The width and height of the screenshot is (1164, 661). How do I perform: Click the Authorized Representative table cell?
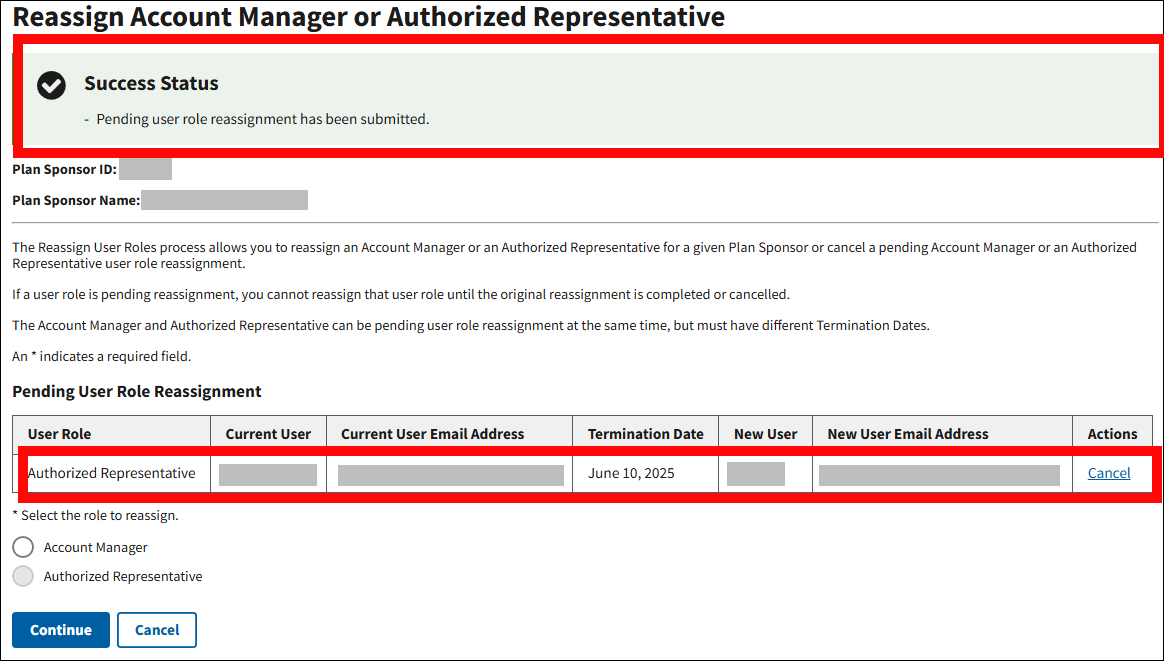(x=111, y=473)
